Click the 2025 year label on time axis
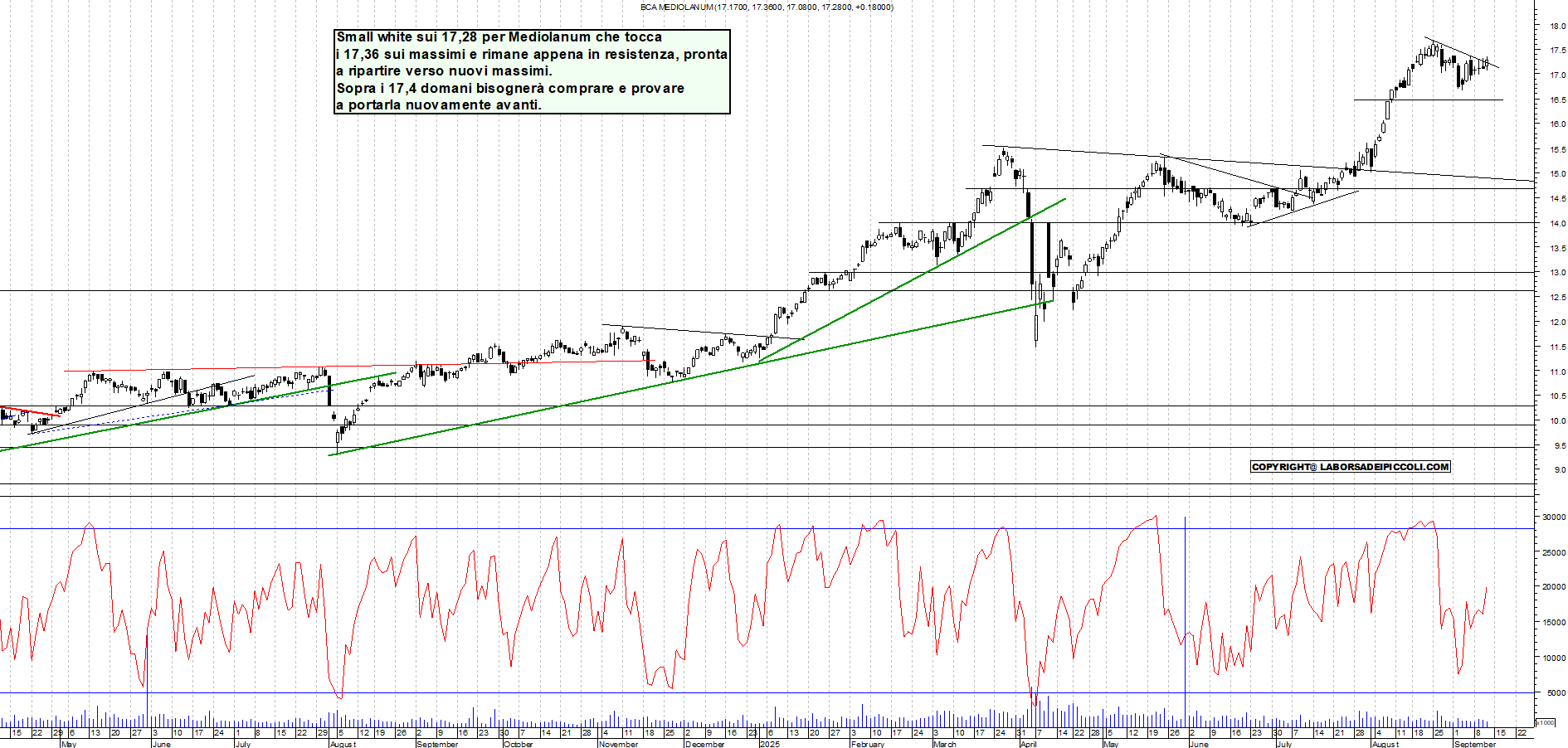Viewport: 1568px width, 748px height. point(771,744)
